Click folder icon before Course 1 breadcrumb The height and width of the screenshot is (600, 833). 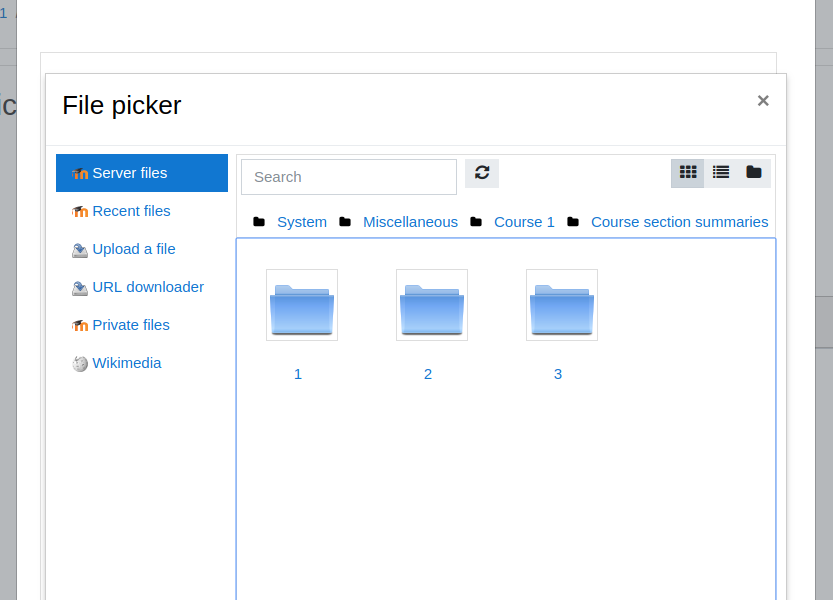pyautogui.click(x=476, y=222)
